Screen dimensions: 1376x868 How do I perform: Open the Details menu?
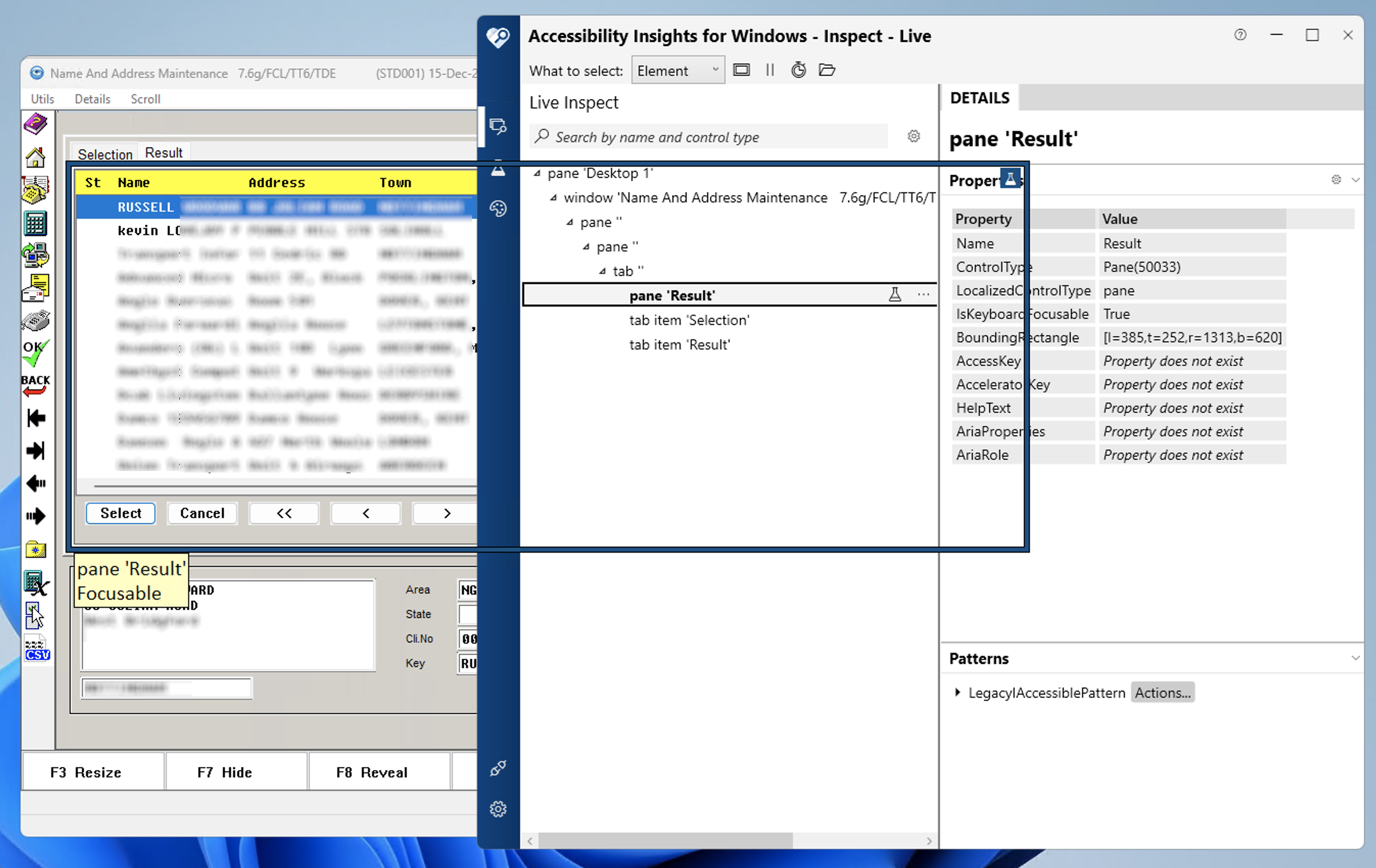pos(92,99)
